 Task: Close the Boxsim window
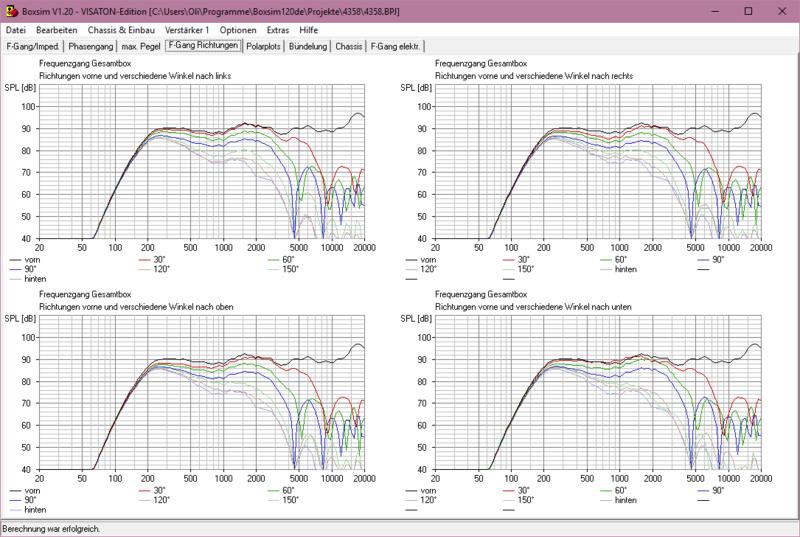tap(782, 11)
